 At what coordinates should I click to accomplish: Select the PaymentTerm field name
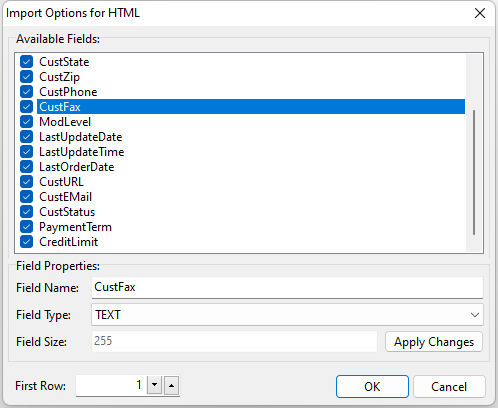pos(75,227)
